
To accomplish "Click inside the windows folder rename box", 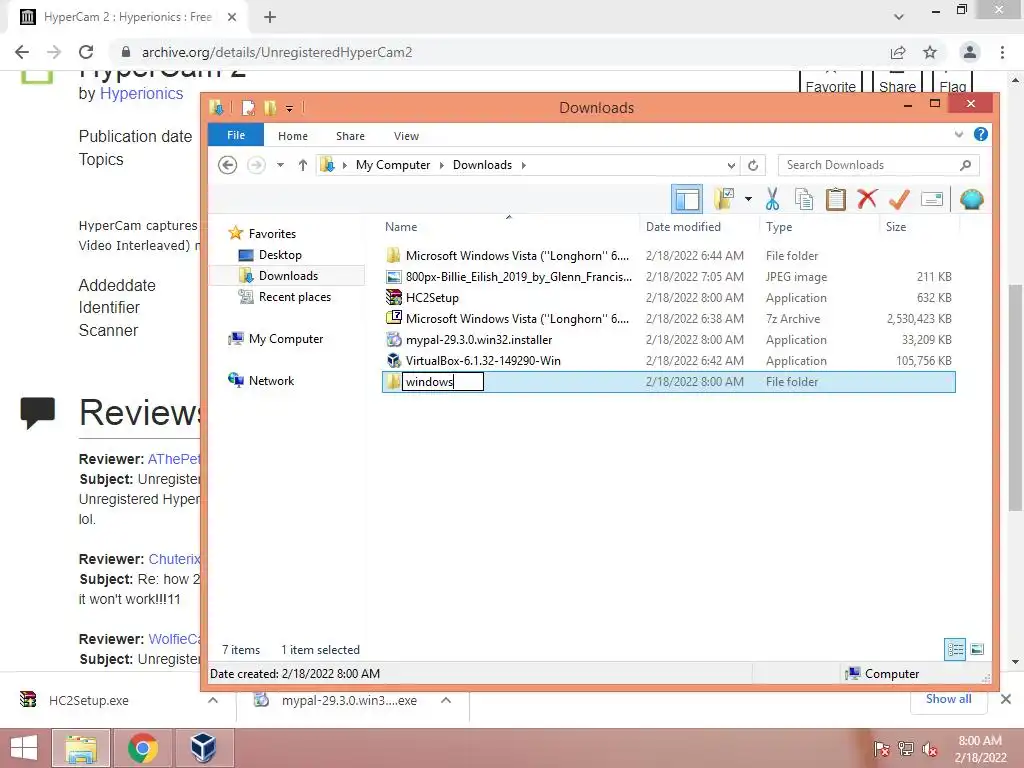I will click(x=442, y=381).
